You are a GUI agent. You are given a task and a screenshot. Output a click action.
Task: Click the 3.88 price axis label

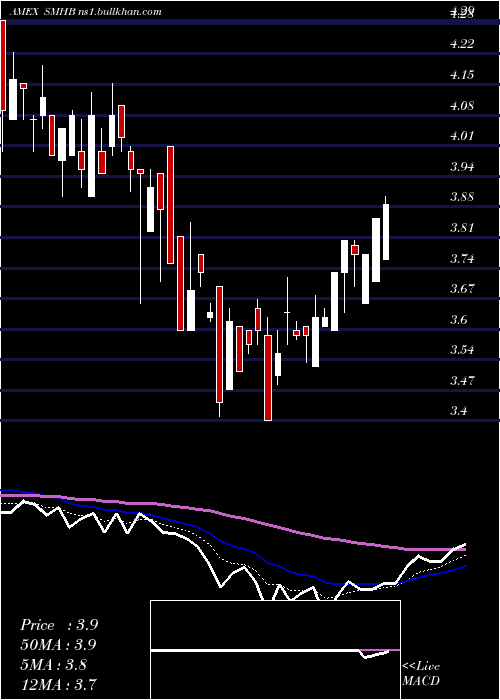pos(462,197)
